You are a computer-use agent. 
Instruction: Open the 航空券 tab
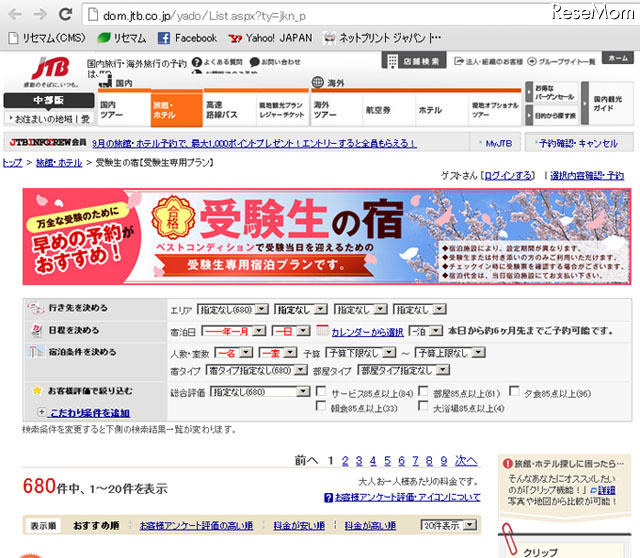389,109
